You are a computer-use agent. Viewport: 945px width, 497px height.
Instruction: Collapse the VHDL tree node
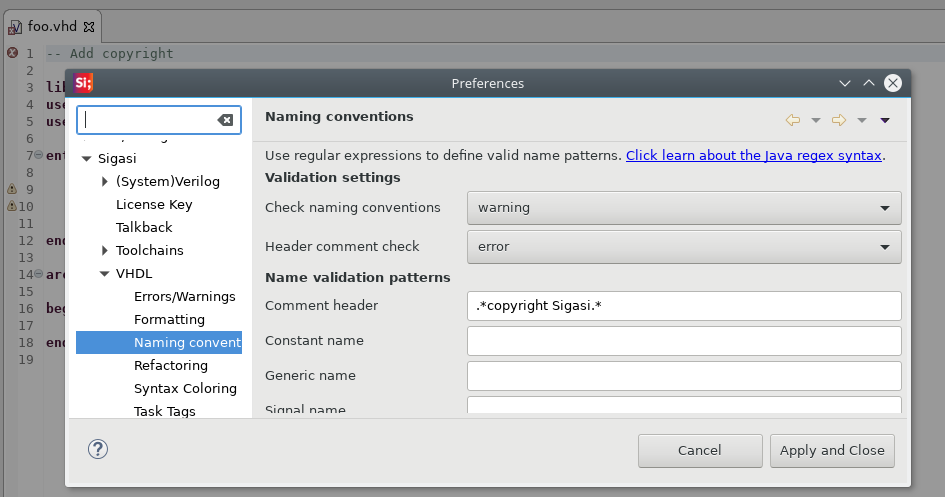coord(104,274)
